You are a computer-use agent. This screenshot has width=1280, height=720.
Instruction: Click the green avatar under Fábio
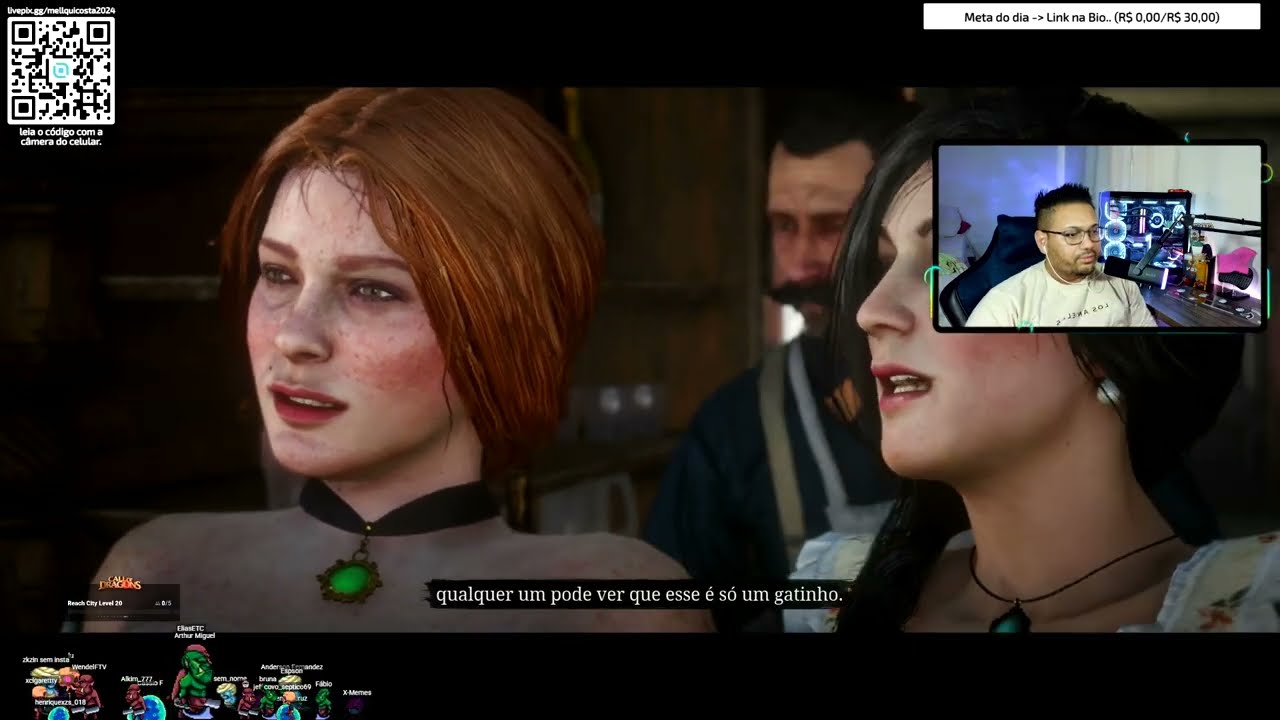pos(323,703)
